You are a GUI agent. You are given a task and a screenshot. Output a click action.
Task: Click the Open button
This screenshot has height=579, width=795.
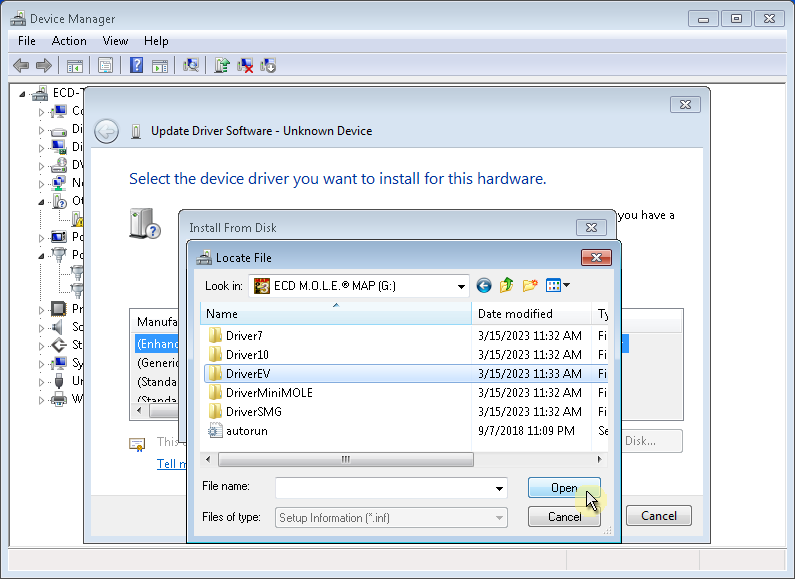pyautogui.click(x=564, y=488)
